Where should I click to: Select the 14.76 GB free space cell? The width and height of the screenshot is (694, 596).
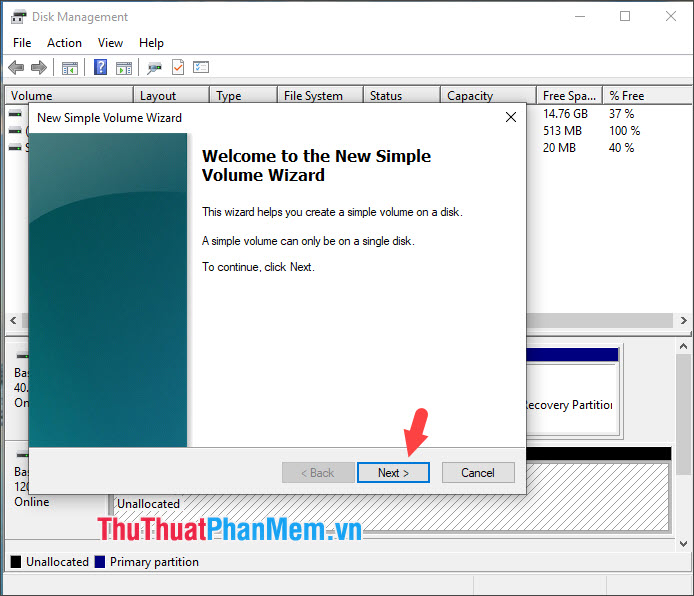tap(566, 114)
